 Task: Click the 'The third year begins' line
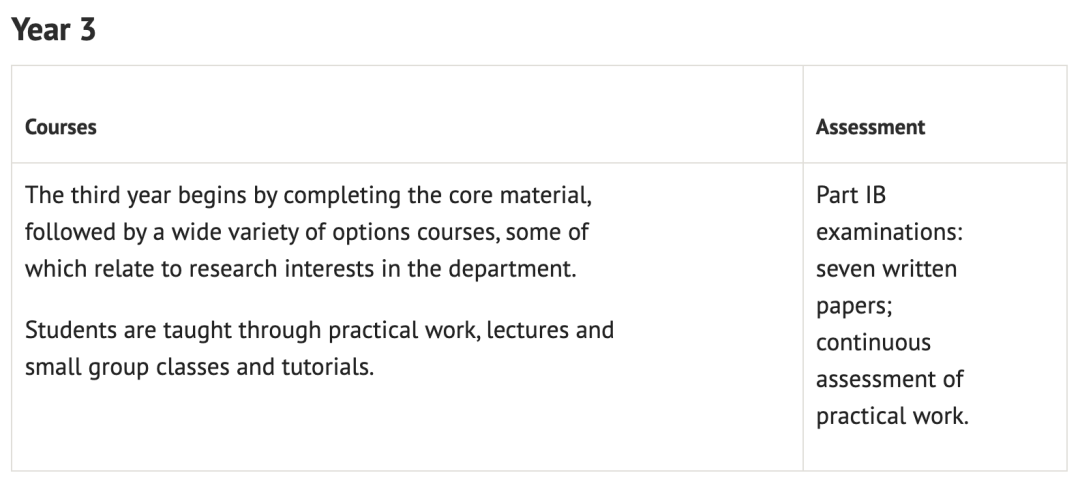click(308, 195)
